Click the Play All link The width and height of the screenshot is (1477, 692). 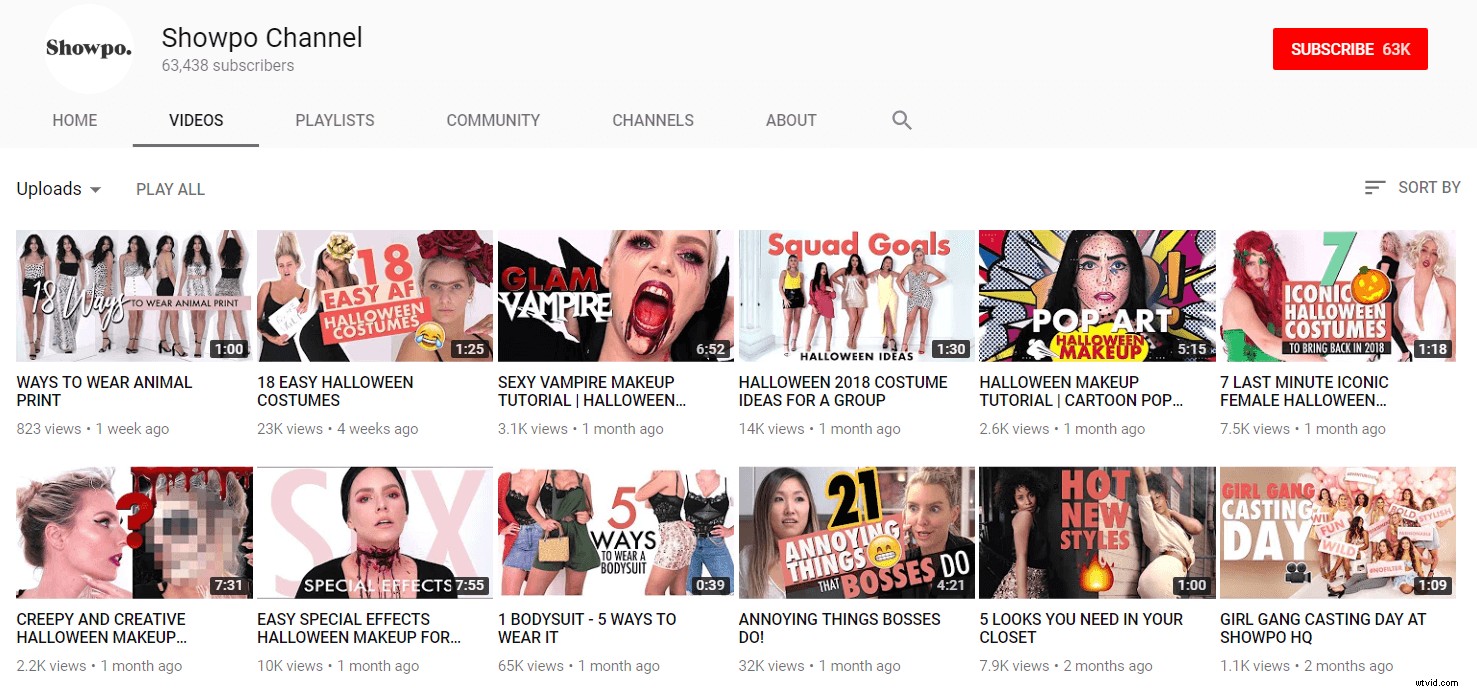(x=170, y=189)
